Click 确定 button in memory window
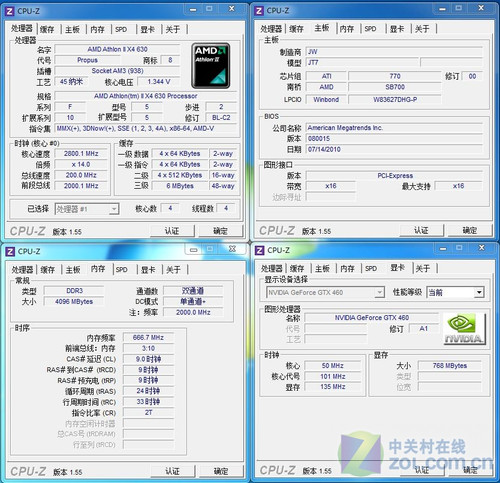Image resolution: width=500 pixels, height=483 pixels. tap(221, 471)
